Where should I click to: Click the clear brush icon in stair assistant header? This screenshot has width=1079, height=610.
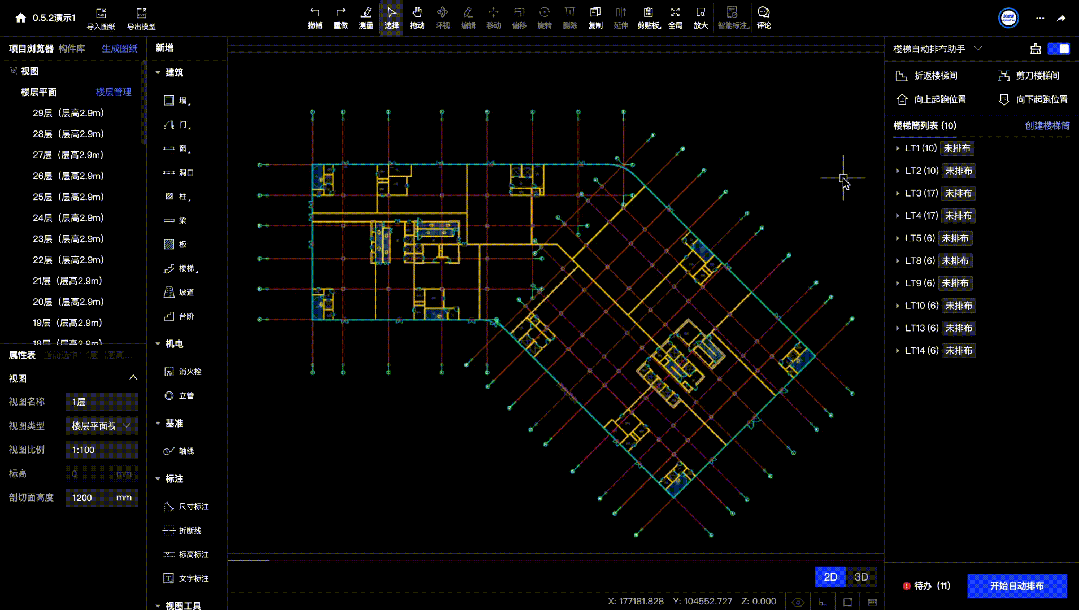coord(1035,49)
